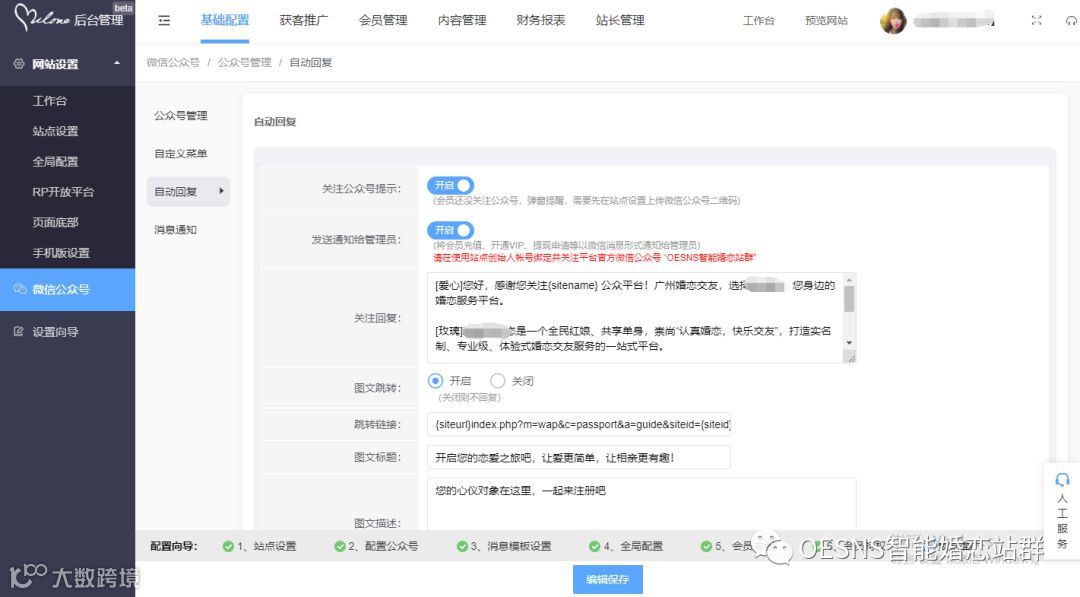Screen dimensions: 1080x597
Task: Select 手机版设置 in the sidebar
Action: click(61, 252)
